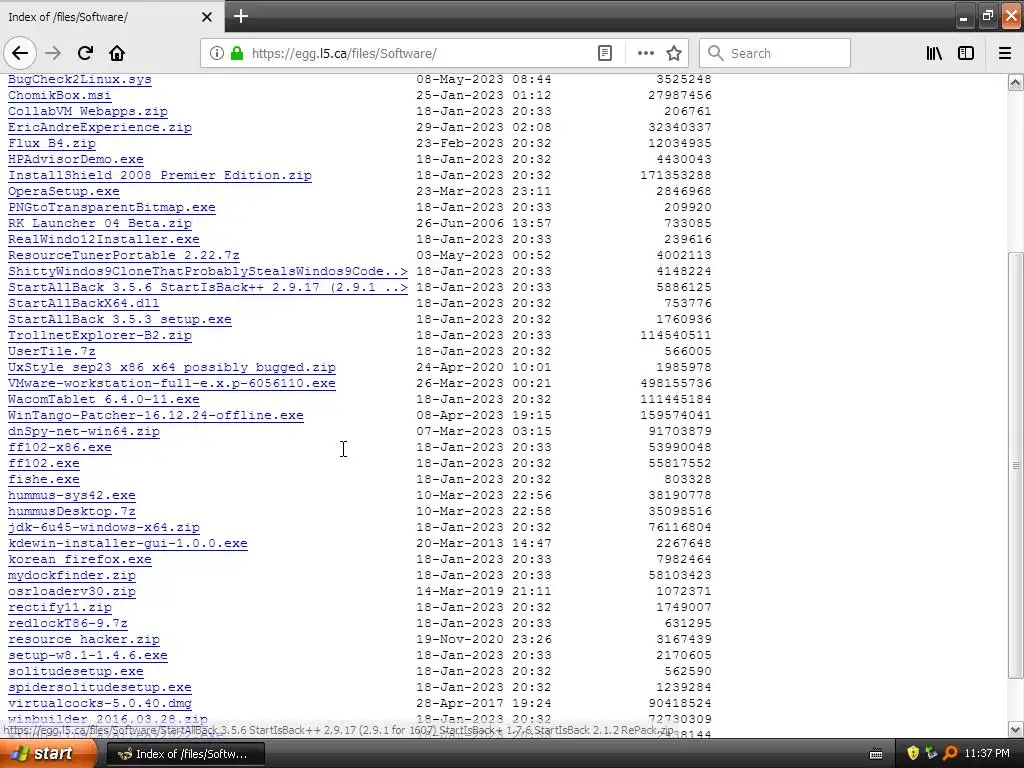Reload the current page
This screenshot has height=768, width=1024.
tap(85, 54)
